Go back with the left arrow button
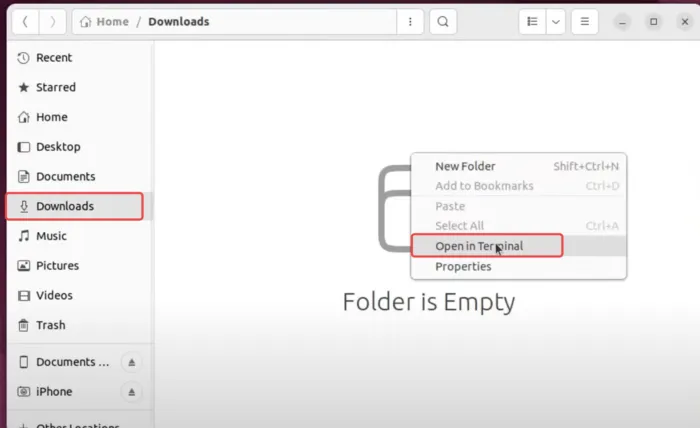700x428 pixels. 25,21
